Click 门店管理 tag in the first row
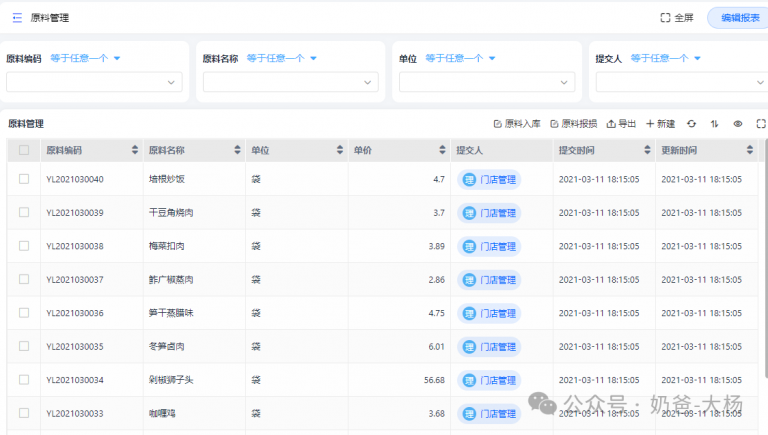 coord(489,180)
